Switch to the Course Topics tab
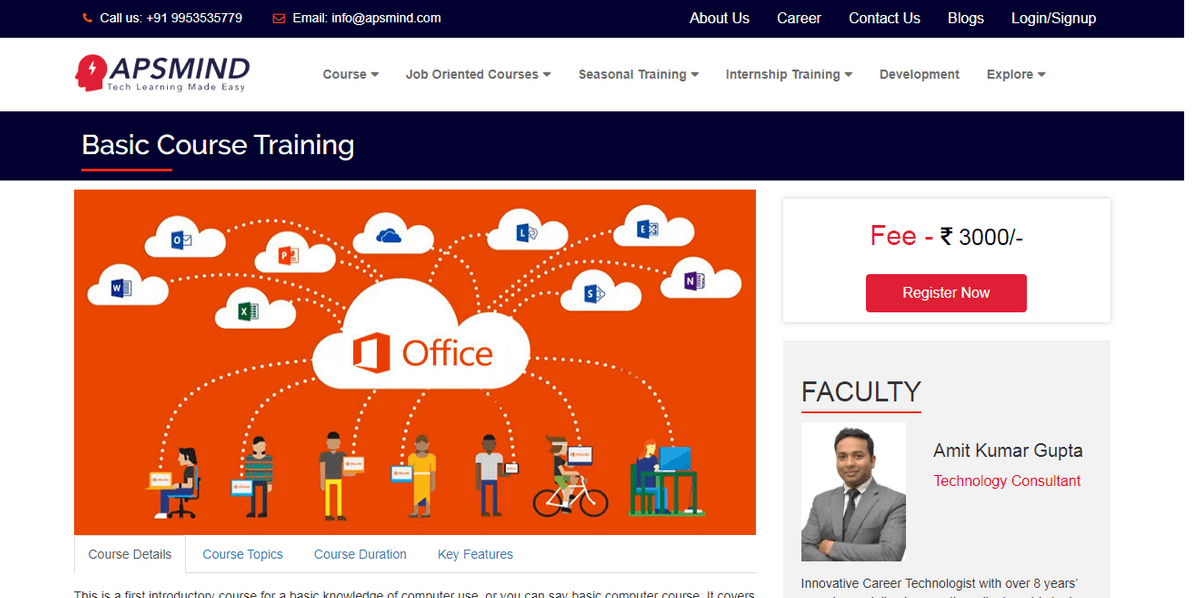Viewport: 1200px width, 598px height. tap(242, 554)
